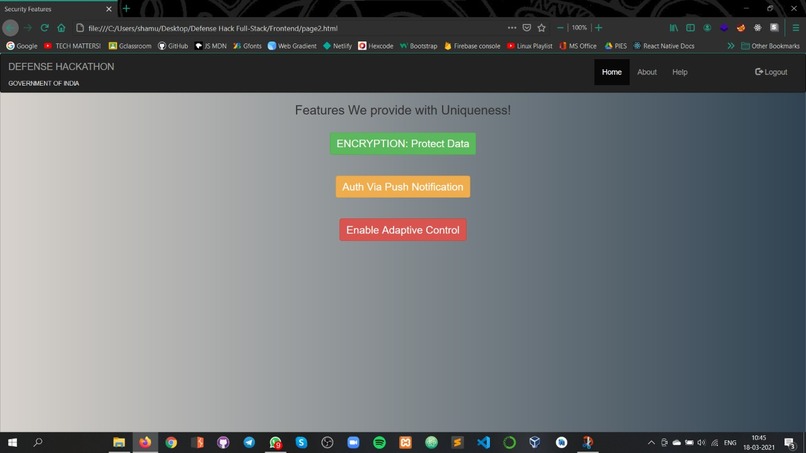This screenshot has height=453, width=806.
Task: Show hidden system tray icons
Action: pos(651,442)
